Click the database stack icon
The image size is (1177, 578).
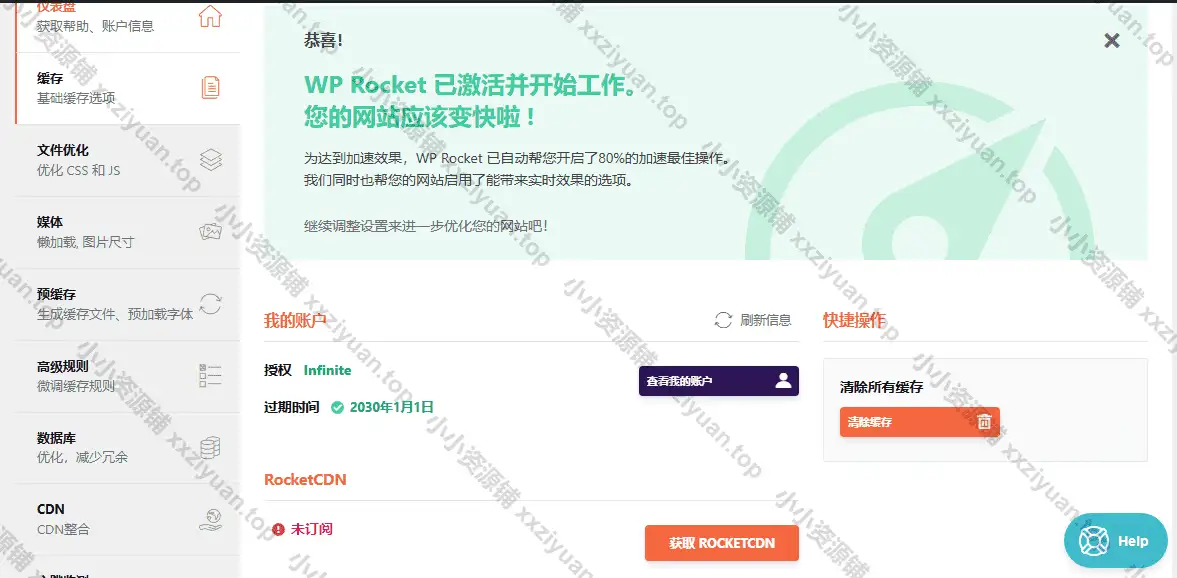(210, 447)
